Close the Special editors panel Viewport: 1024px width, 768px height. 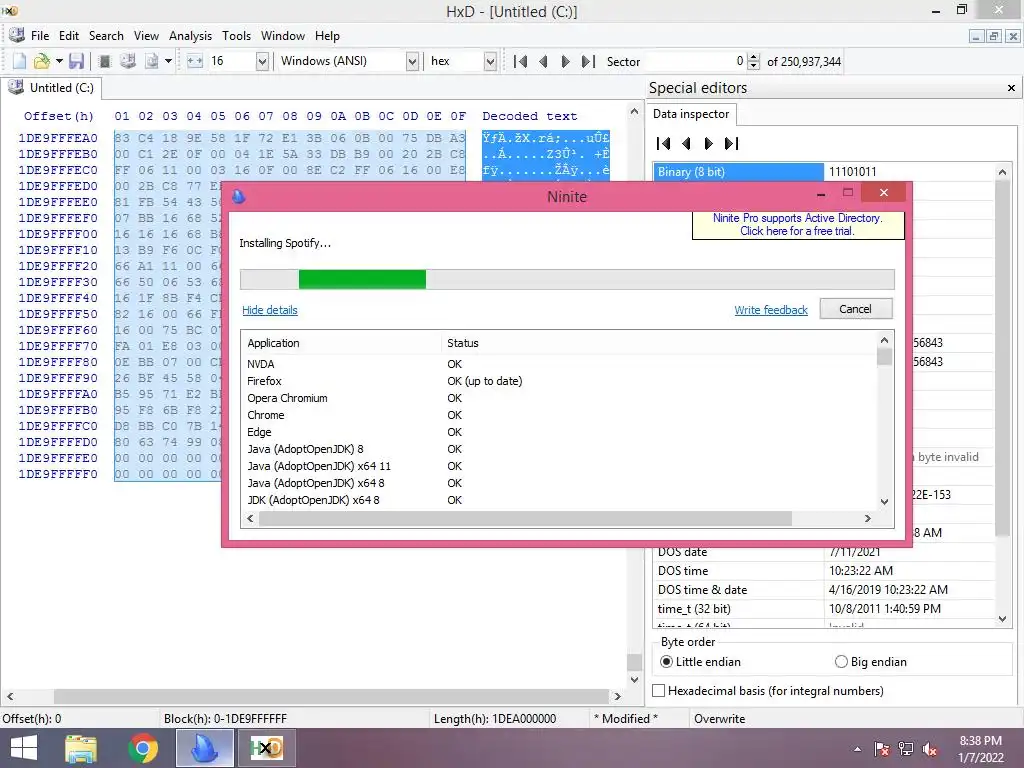point(1011,88)
